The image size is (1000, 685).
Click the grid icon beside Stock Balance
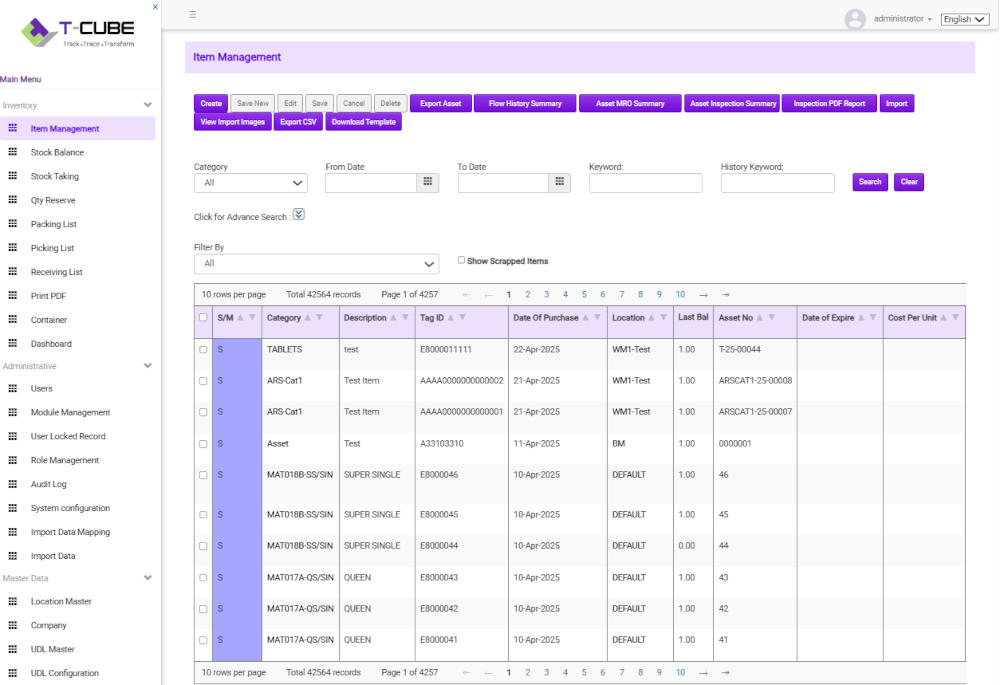13,152
